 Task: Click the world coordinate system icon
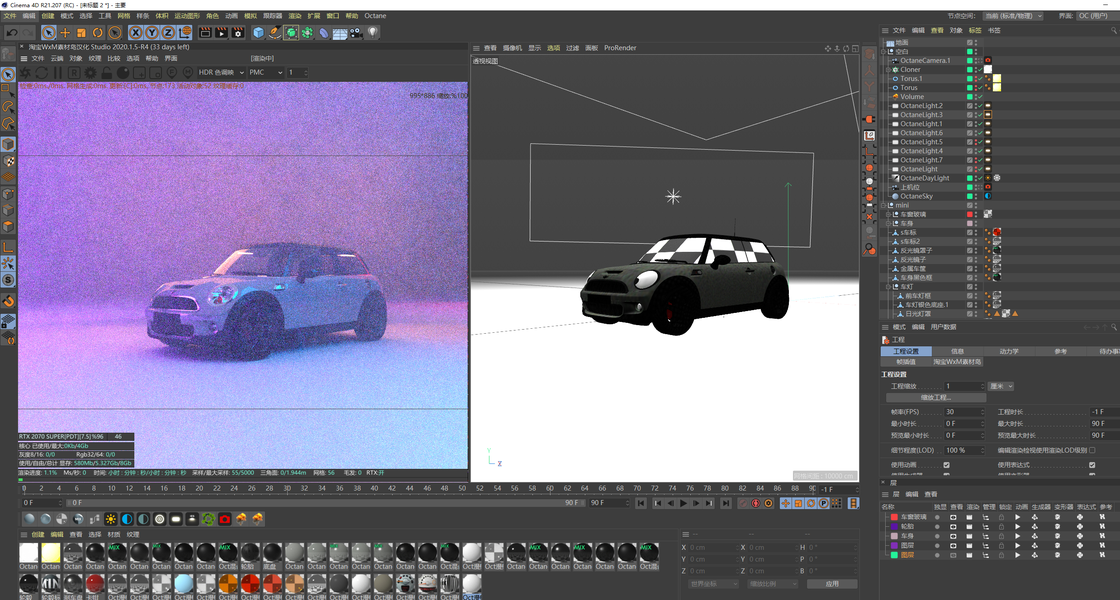(x=184, y=32)
